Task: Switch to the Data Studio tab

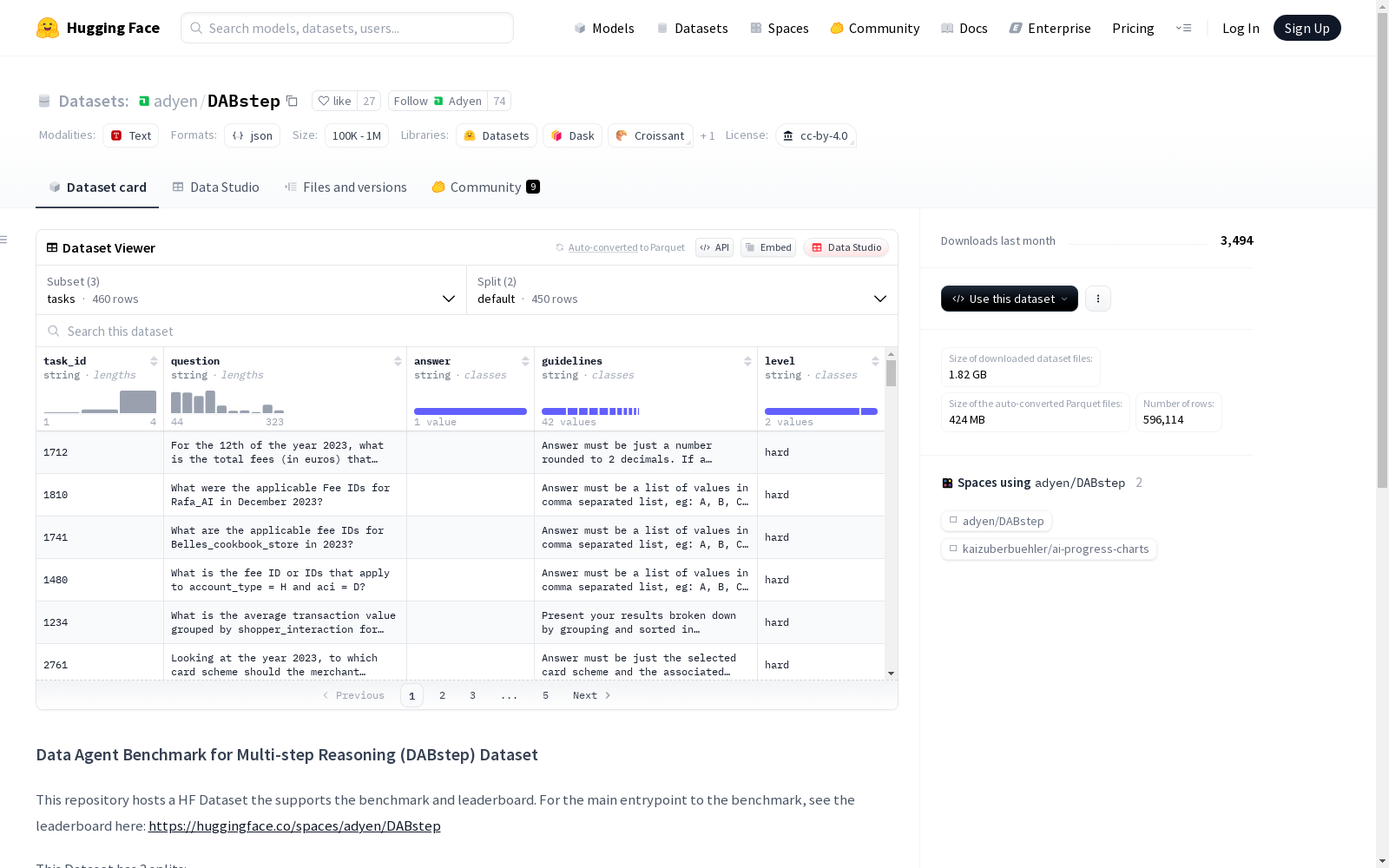Action: point(216,187)
